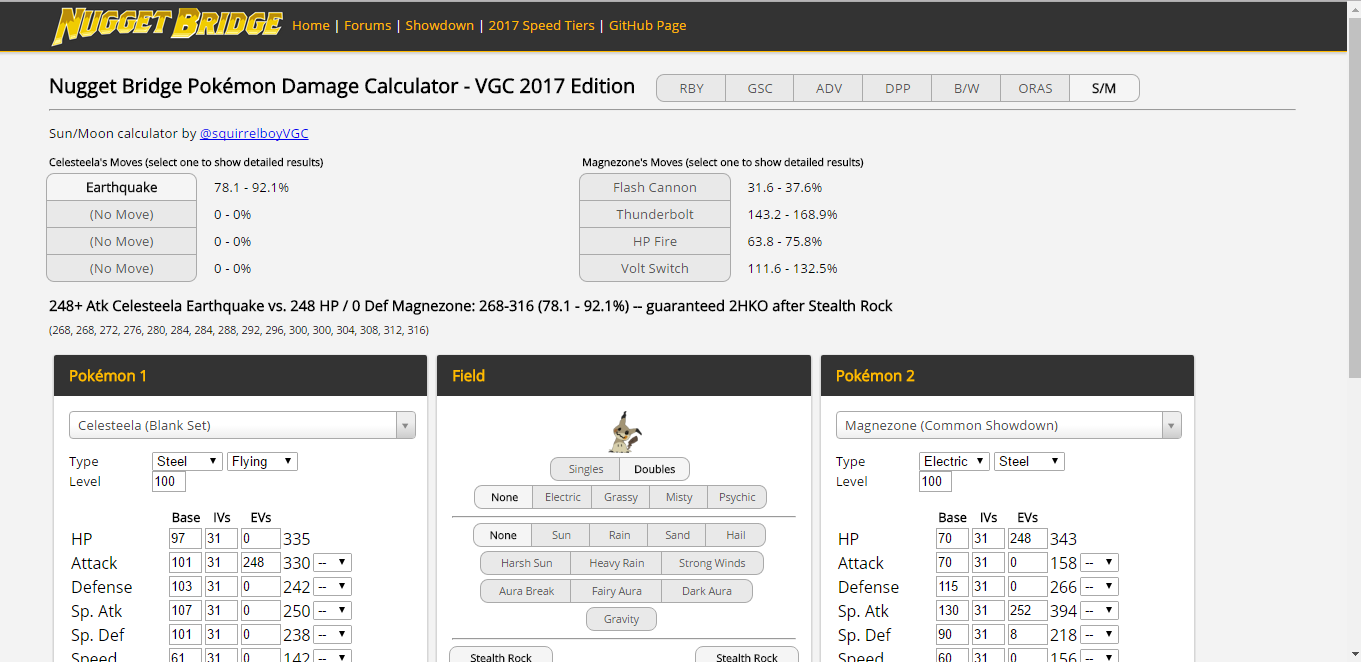Viewport: 1361px width, 662px height.
Task: Open Celesteela (Blank Set) Pokémon dropdown
Action: tap(241, 425)
